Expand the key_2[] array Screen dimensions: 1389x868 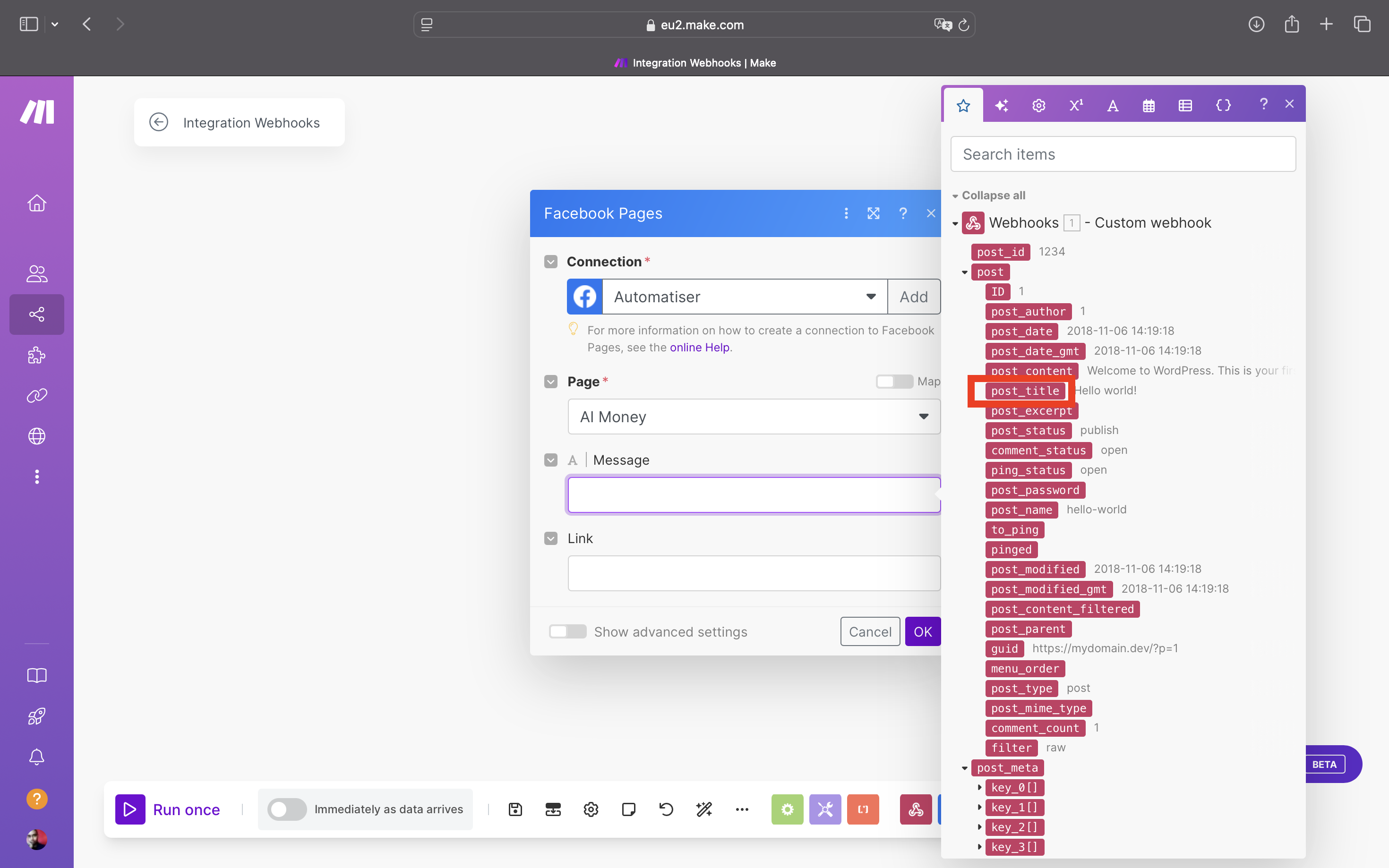coord(979,827)
